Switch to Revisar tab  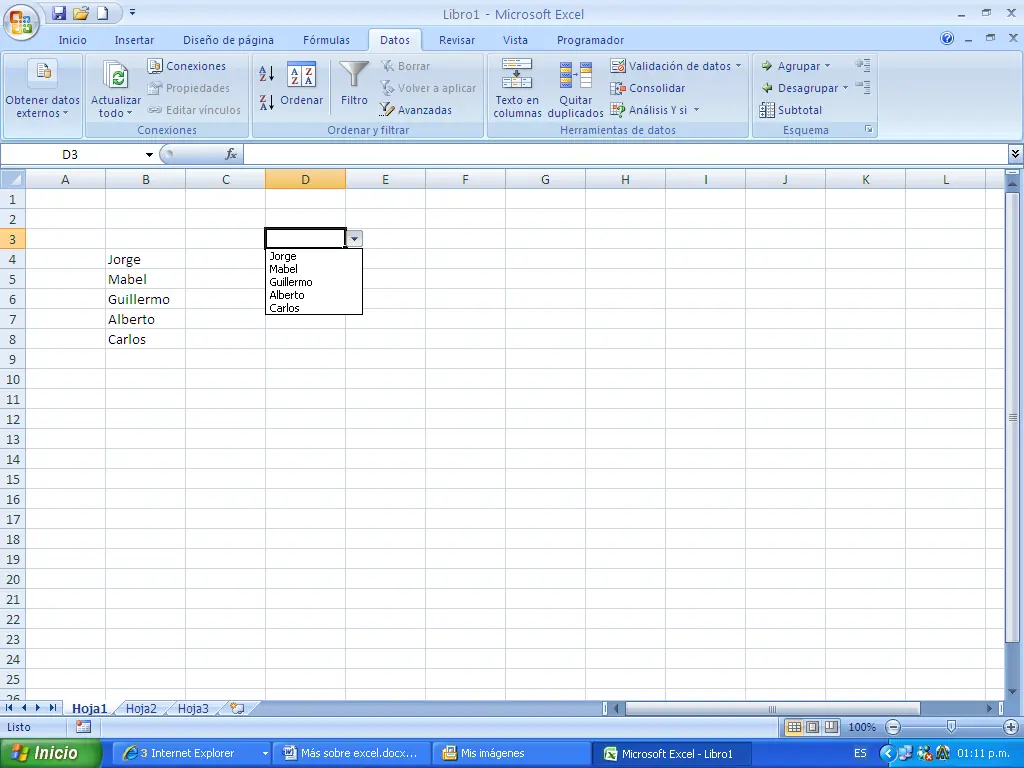point(457,40)
